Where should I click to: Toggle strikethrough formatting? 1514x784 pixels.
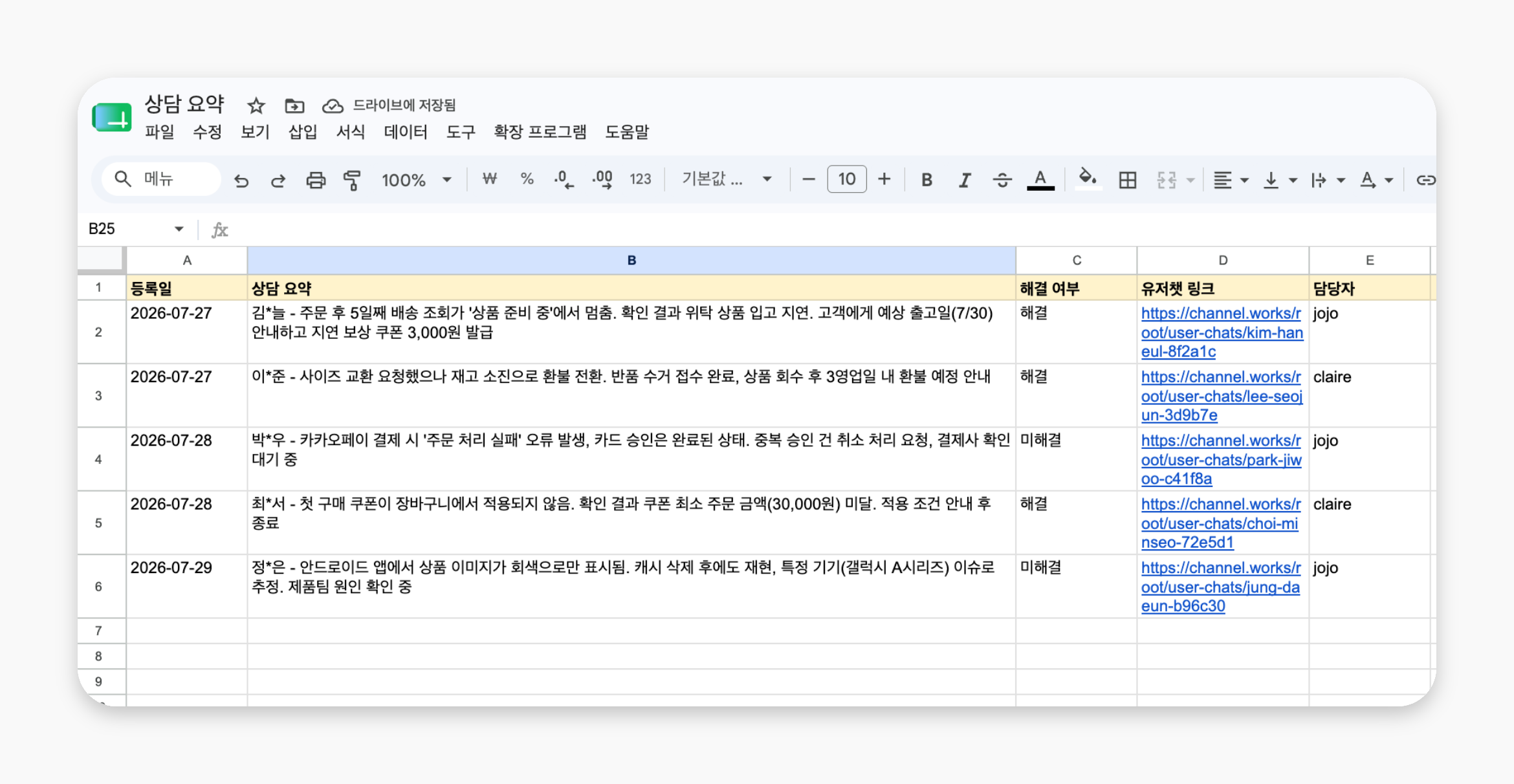pyautogui.click(x=1002, y=180)
